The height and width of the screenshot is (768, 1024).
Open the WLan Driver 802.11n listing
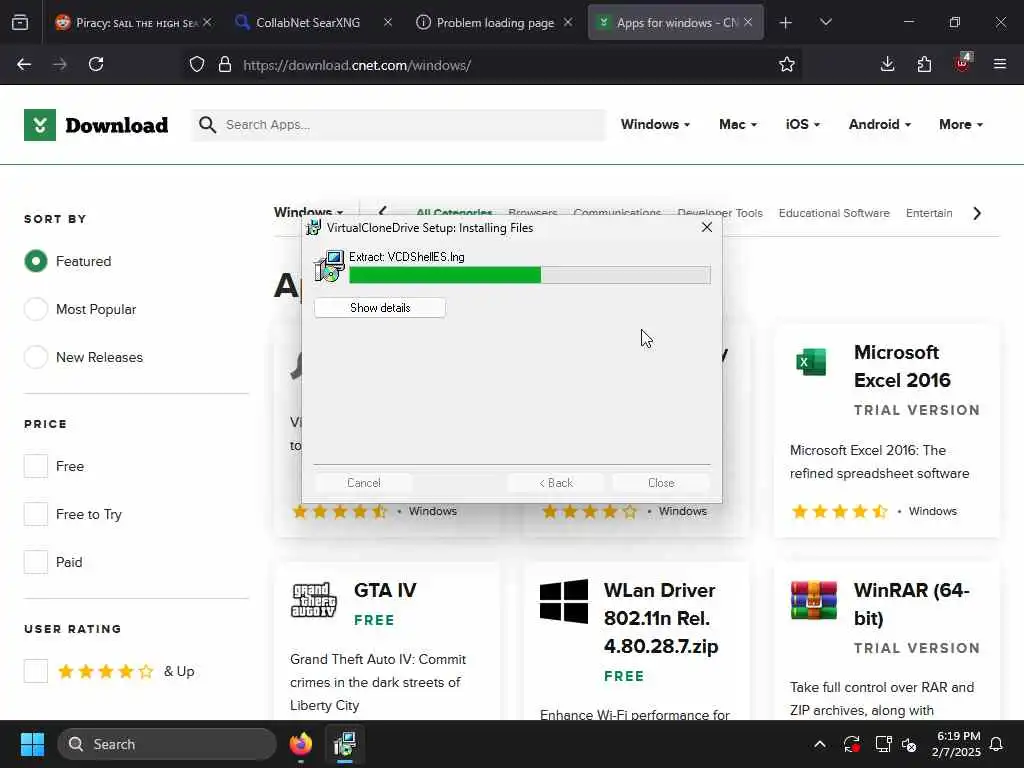[x=660, y=618]
